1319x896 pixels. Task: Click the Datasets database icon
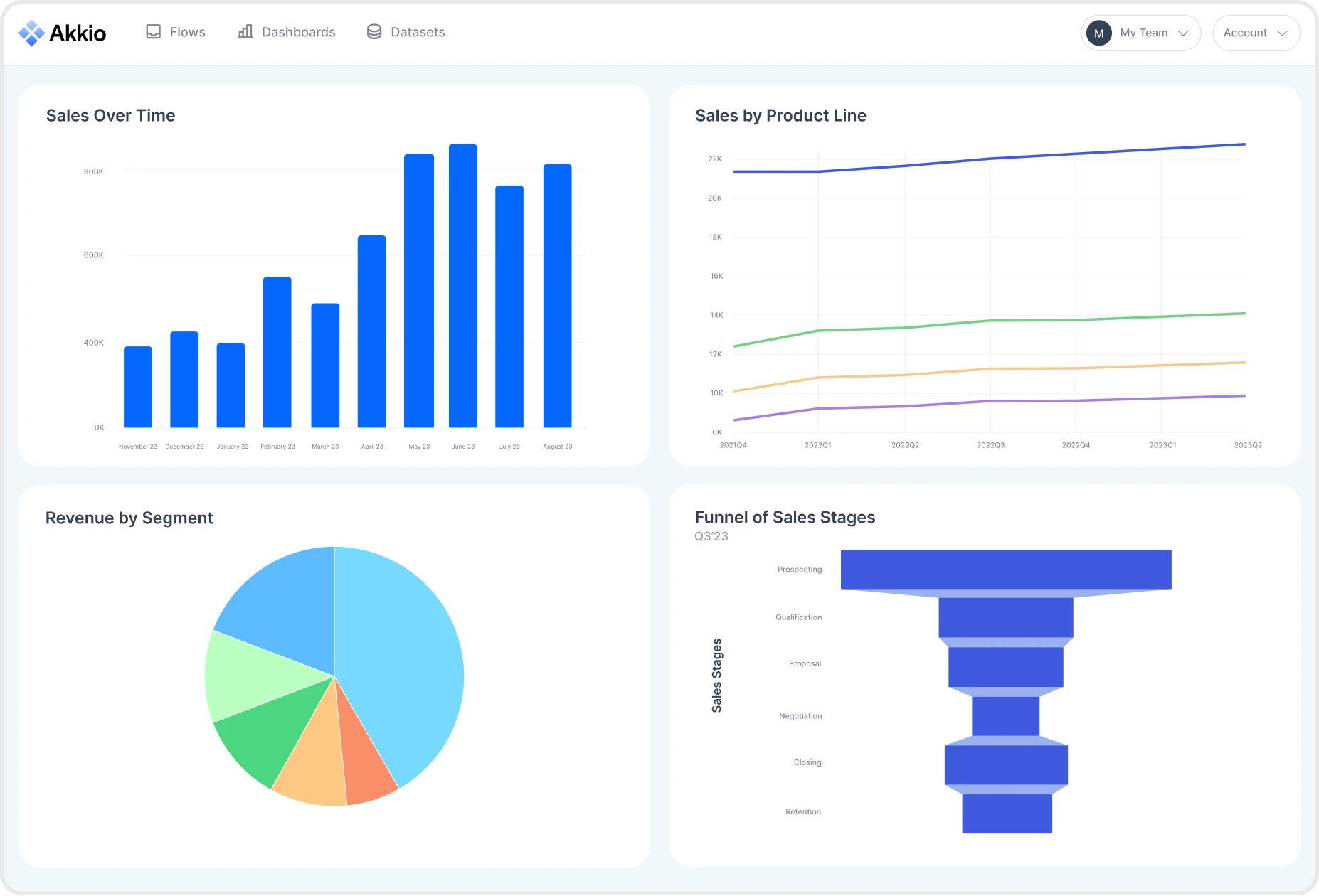point(373,31)
